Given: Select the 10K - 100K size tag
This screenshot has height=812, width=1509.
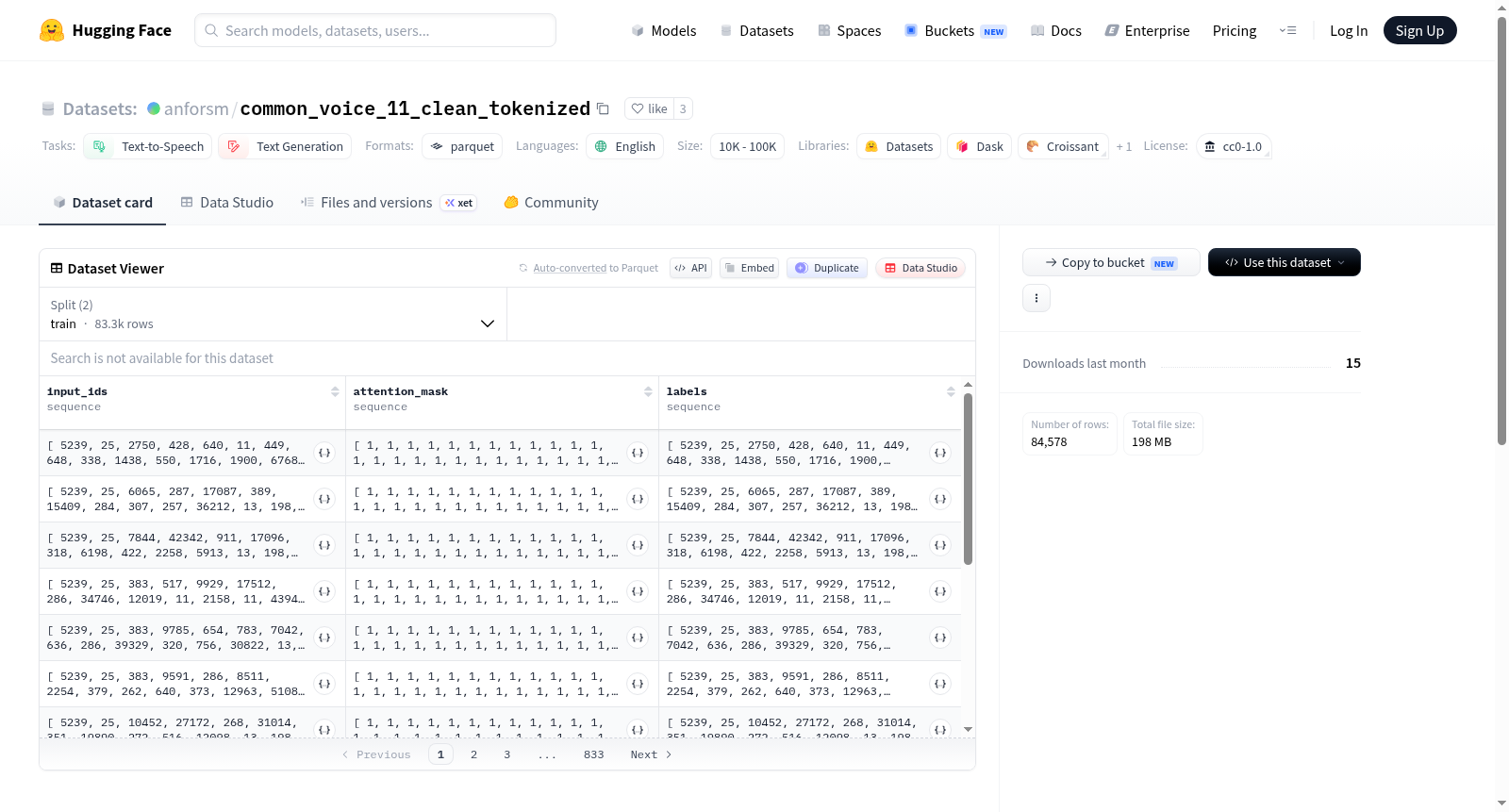Looking at the screenshot, I should (747, 146).
